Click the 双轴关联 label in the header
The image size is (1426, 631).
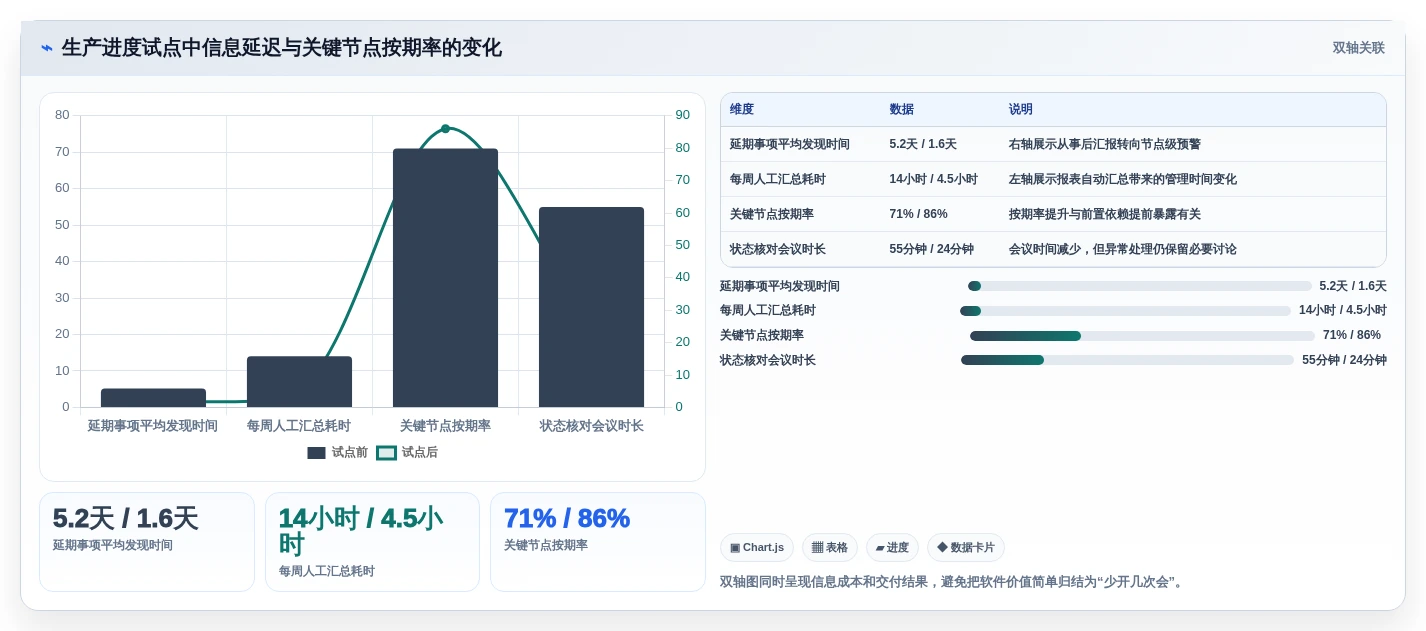[x=1358, y=48]
